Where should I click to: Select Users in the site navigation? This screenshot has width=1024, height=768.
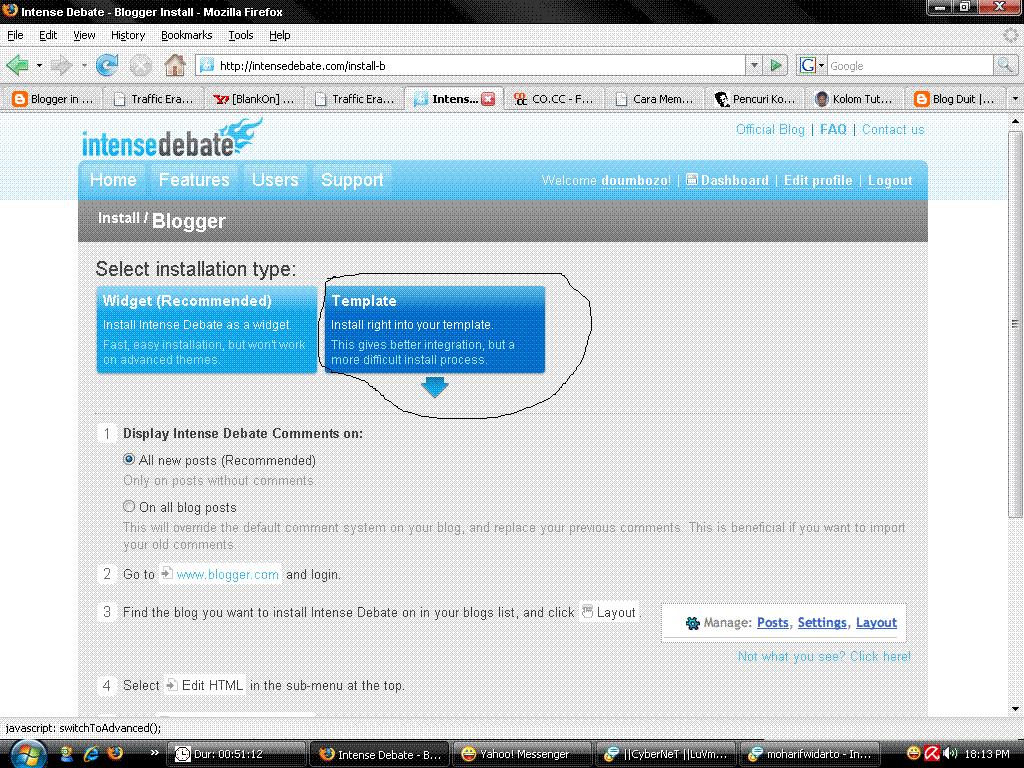click(x=274, y=180)
